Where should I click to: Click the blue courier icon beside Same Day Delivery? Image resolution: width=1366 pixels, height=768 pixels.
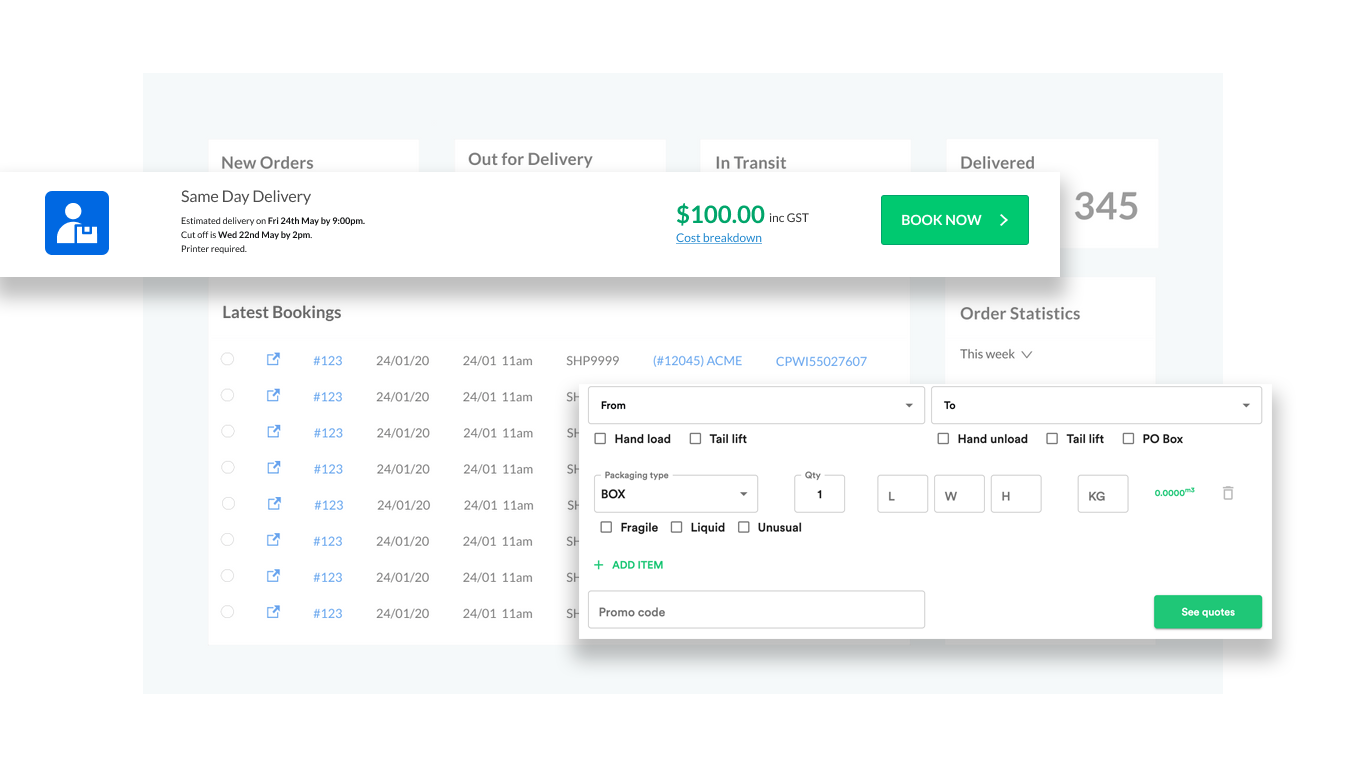77,222
